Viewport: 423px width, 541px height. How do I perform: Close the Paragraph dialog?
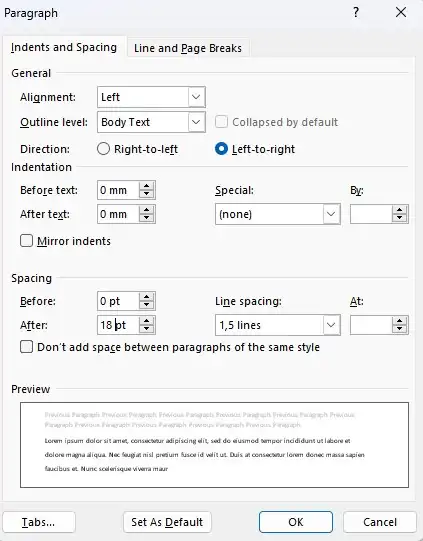pyautogui.click(x=401, y=13)
